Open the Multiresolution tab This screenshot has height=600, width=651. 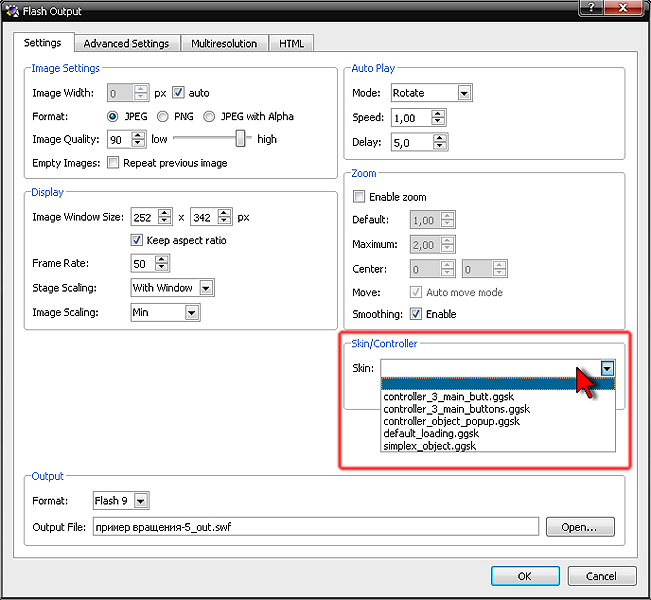[x=224, y=44]
